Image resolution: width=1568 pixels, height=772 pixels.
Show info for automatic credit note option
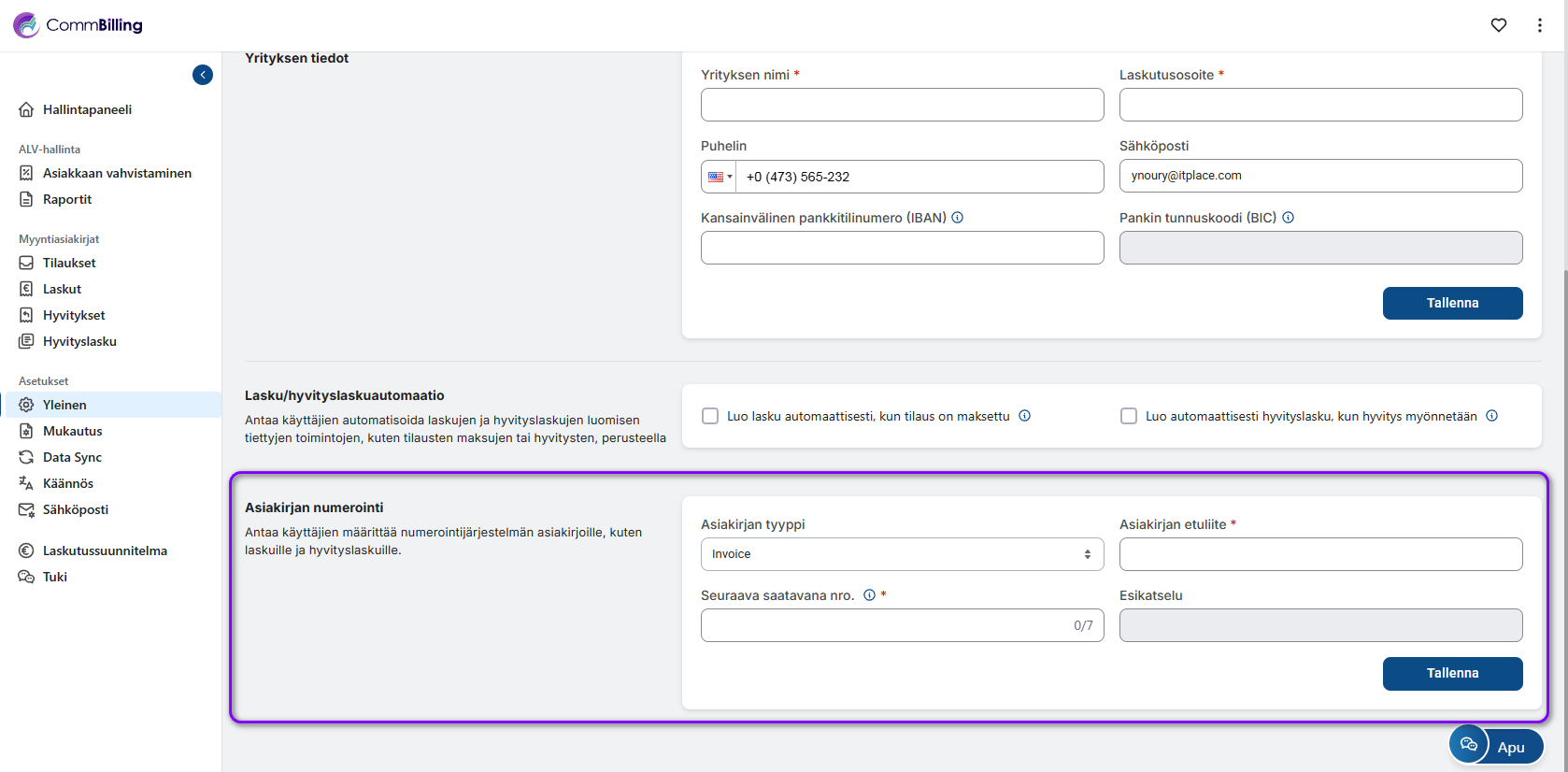coord(1492,416)
